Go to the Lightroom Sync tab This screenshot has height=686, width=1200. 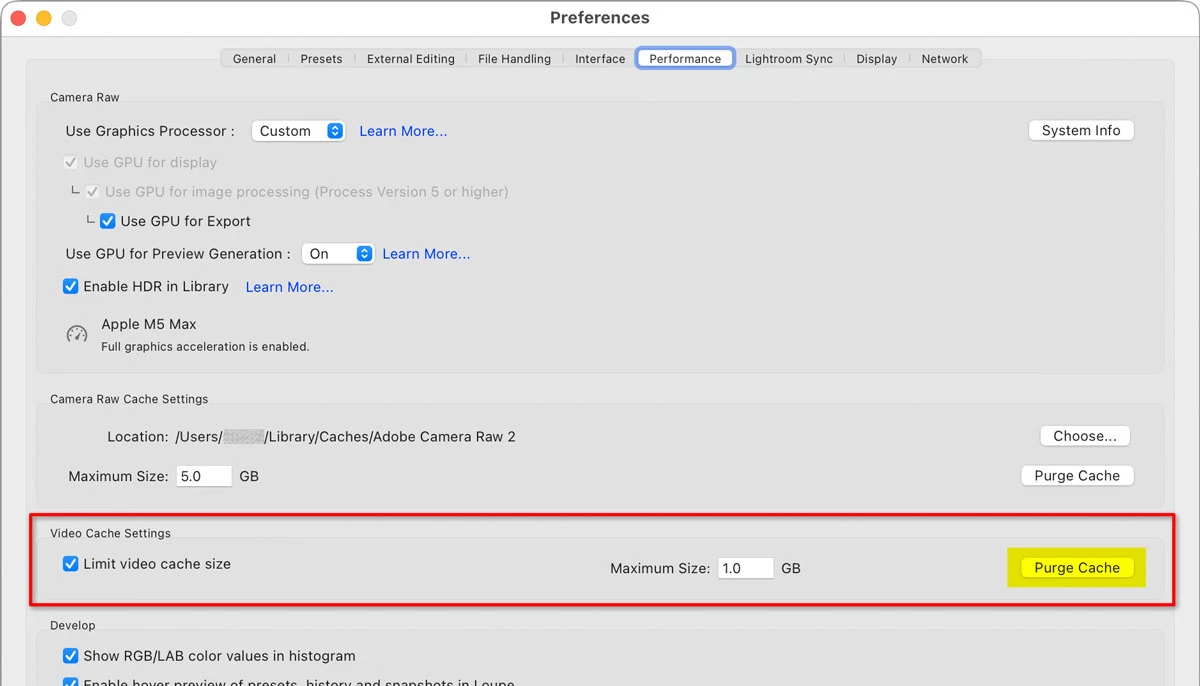tap(788, 59)
